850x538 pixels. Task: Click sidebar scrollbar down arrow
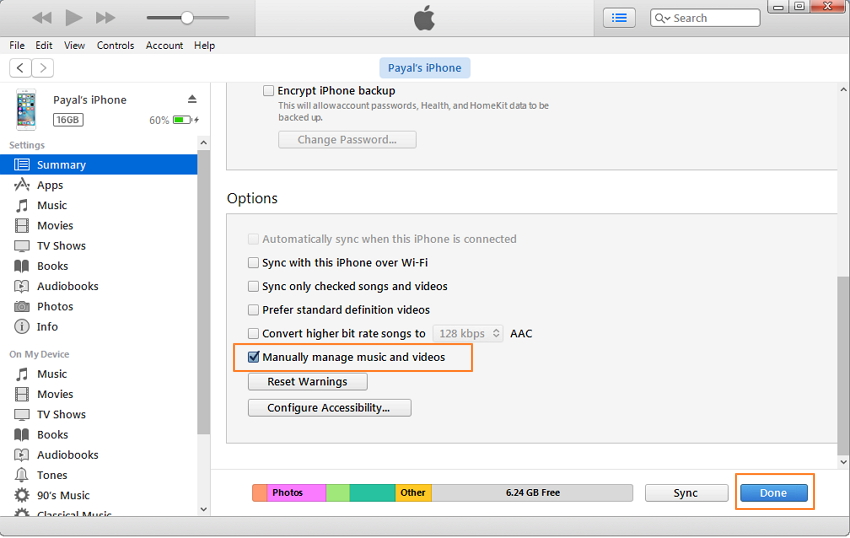coord(203,509)
